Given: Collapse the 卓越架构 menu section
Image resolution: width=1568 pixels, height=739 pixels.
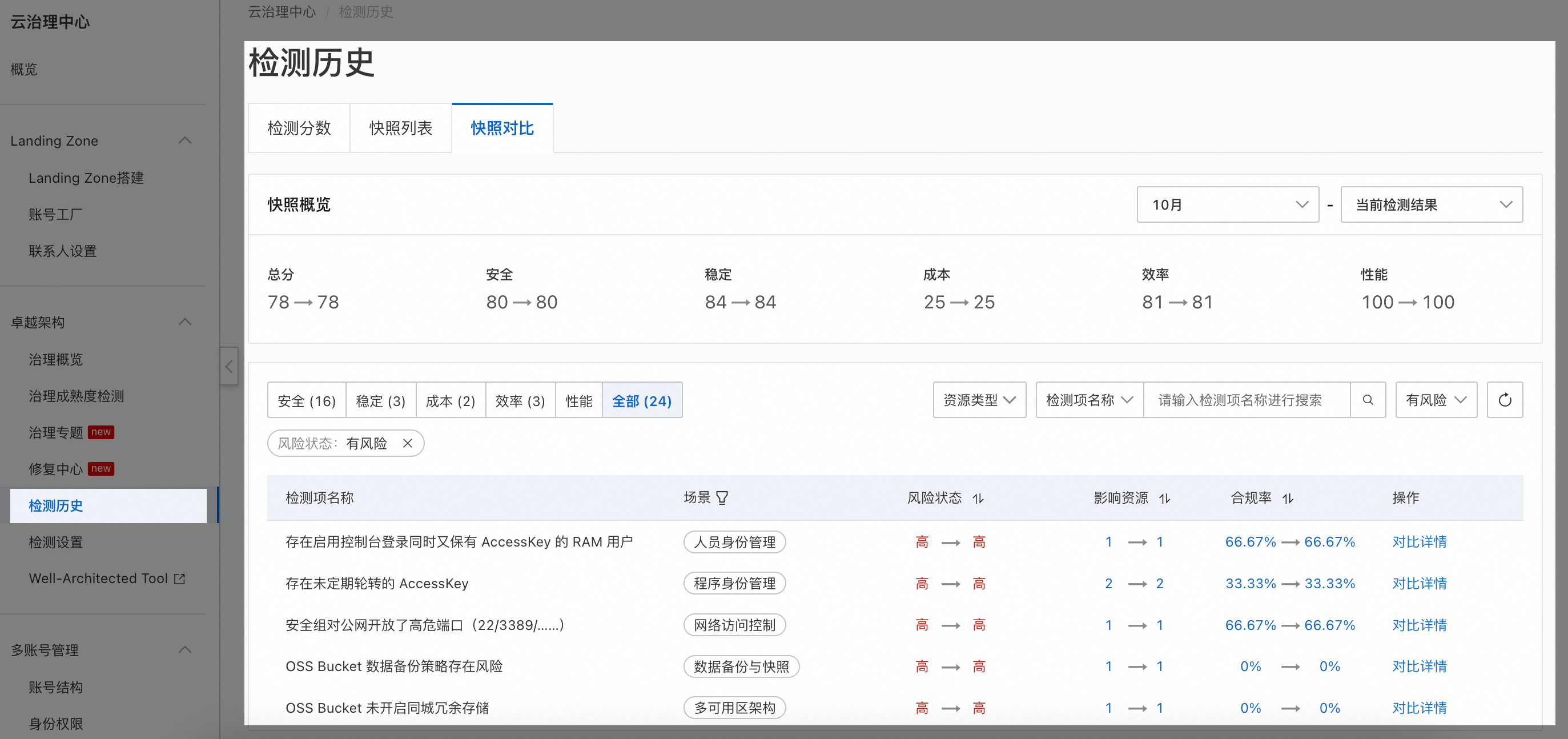Looking at the screenshot, I should [185, 322].
